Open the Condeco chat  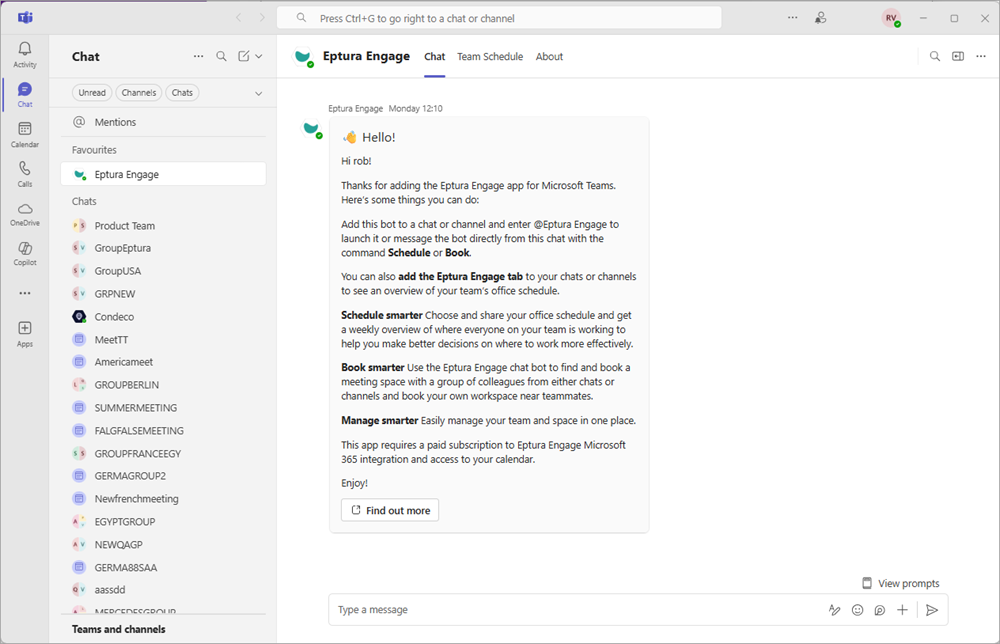click(x=163, y=317)
